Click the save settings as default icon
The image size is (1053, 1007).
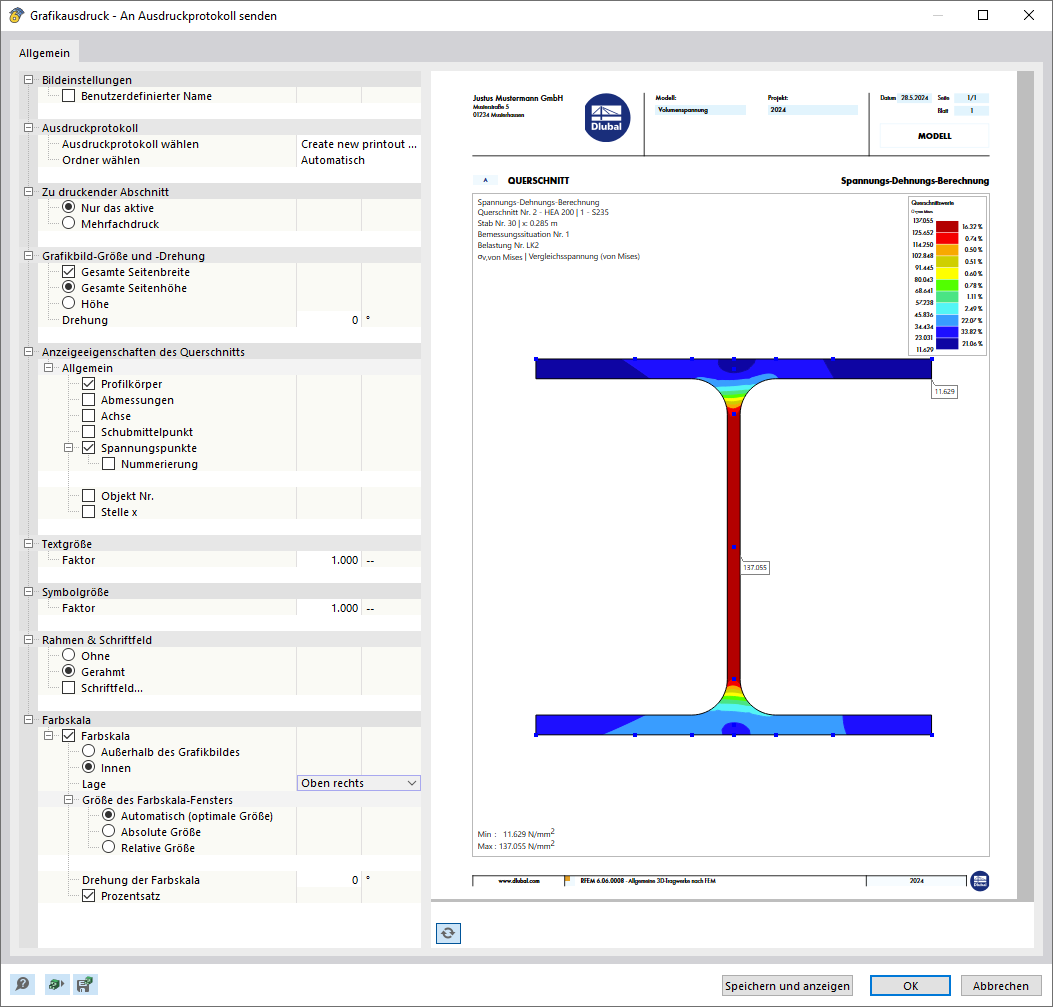pos(85,984)
